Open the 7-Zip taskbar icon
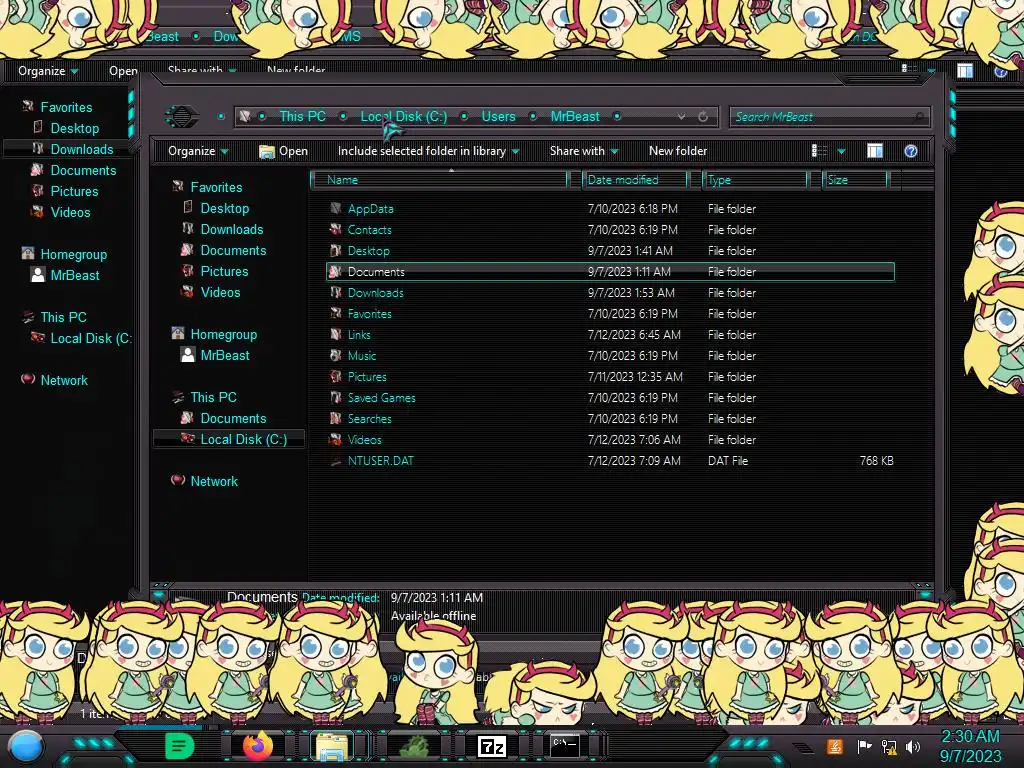The width and height of the screenshot is (1024, 768). coord(491,746)
